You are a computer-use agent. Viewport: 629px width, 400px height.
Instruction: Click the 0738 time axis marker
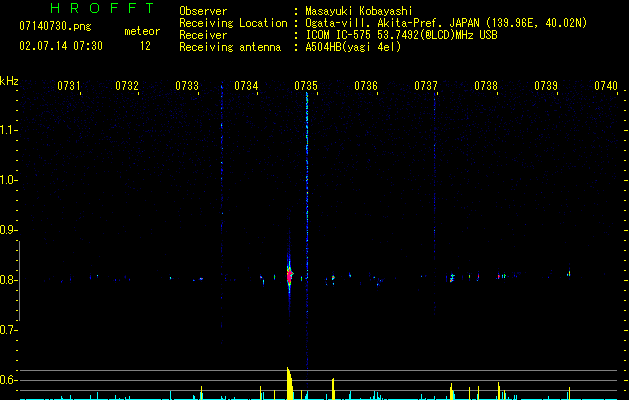(x=486, y=86)
